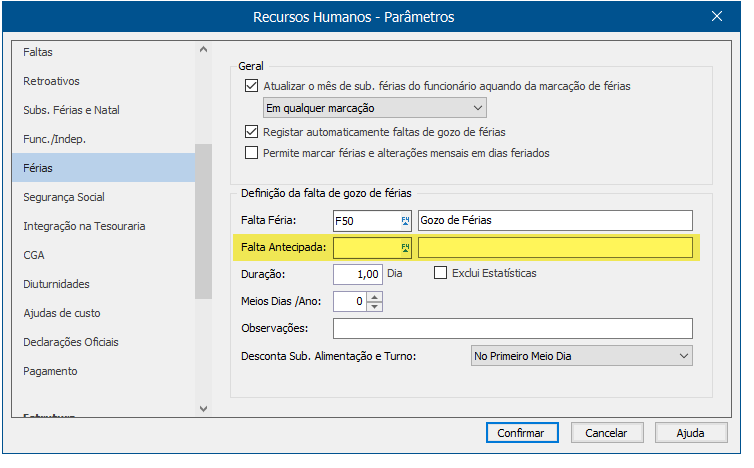Screen dimensions: 754x468
Task: Tick the Exclui Estatísticas checkbox
Action: click(440, 273)
